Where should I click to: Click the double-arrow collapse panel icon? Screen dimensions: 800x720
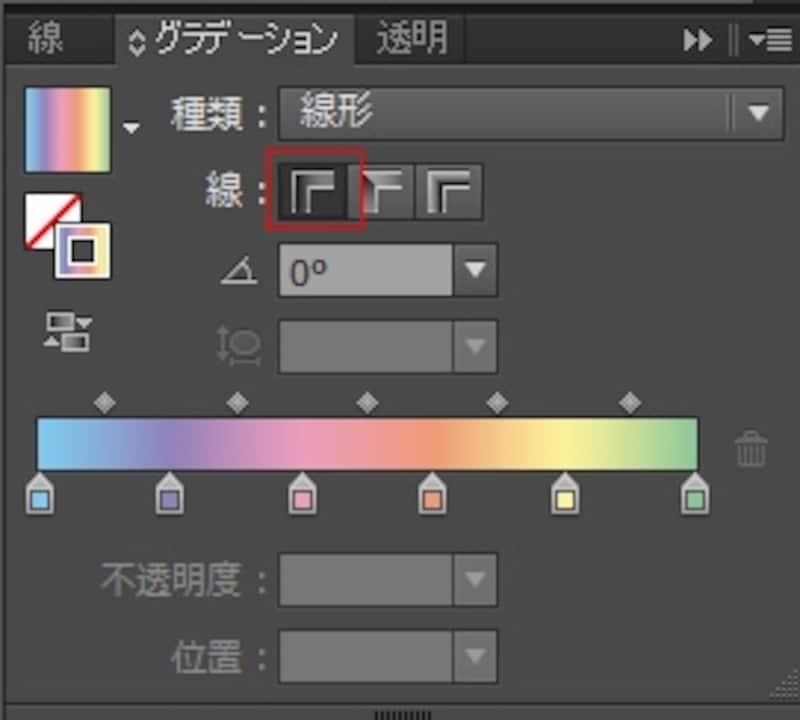pos(697,40)
